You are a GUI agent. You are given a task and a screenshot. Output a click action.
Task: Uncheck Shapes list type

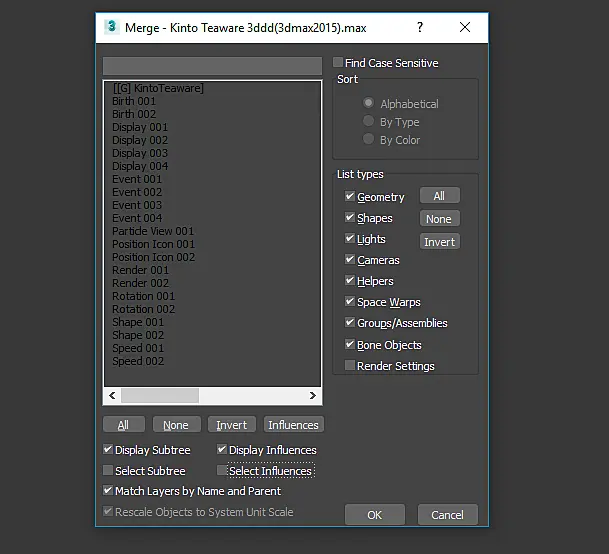tap(350, 217)
